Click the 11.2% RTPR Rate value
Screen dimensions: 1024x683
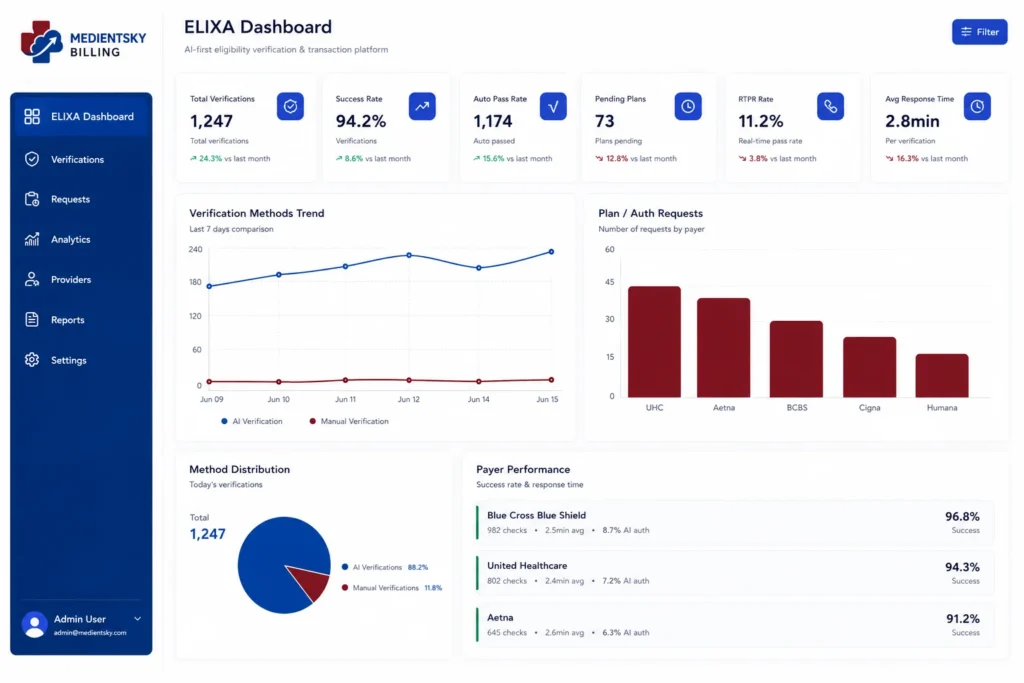tap(761, 121)
